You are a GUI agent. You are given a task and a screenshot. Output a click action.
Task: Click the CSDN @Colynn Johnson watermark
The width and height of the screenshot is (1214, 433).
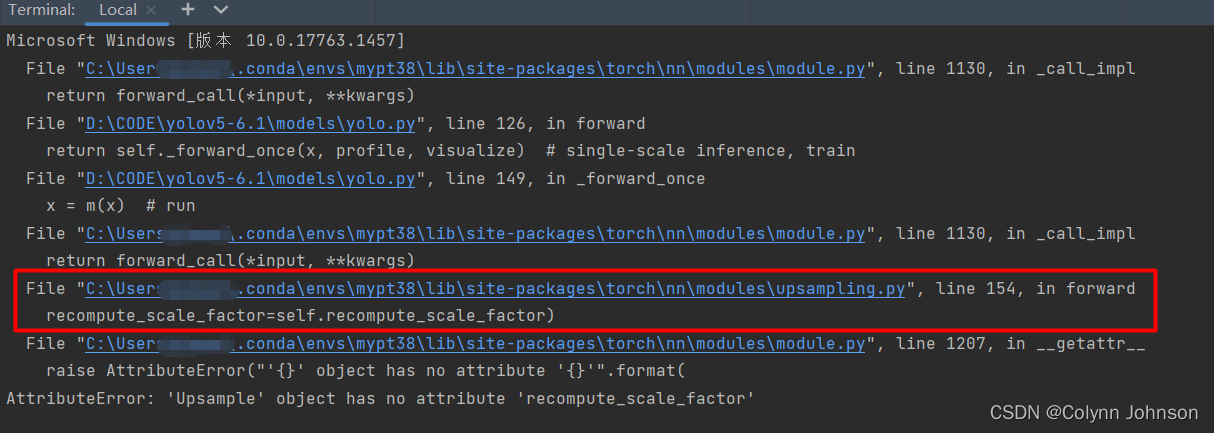pyautogui.click(x=1094, y=413)
